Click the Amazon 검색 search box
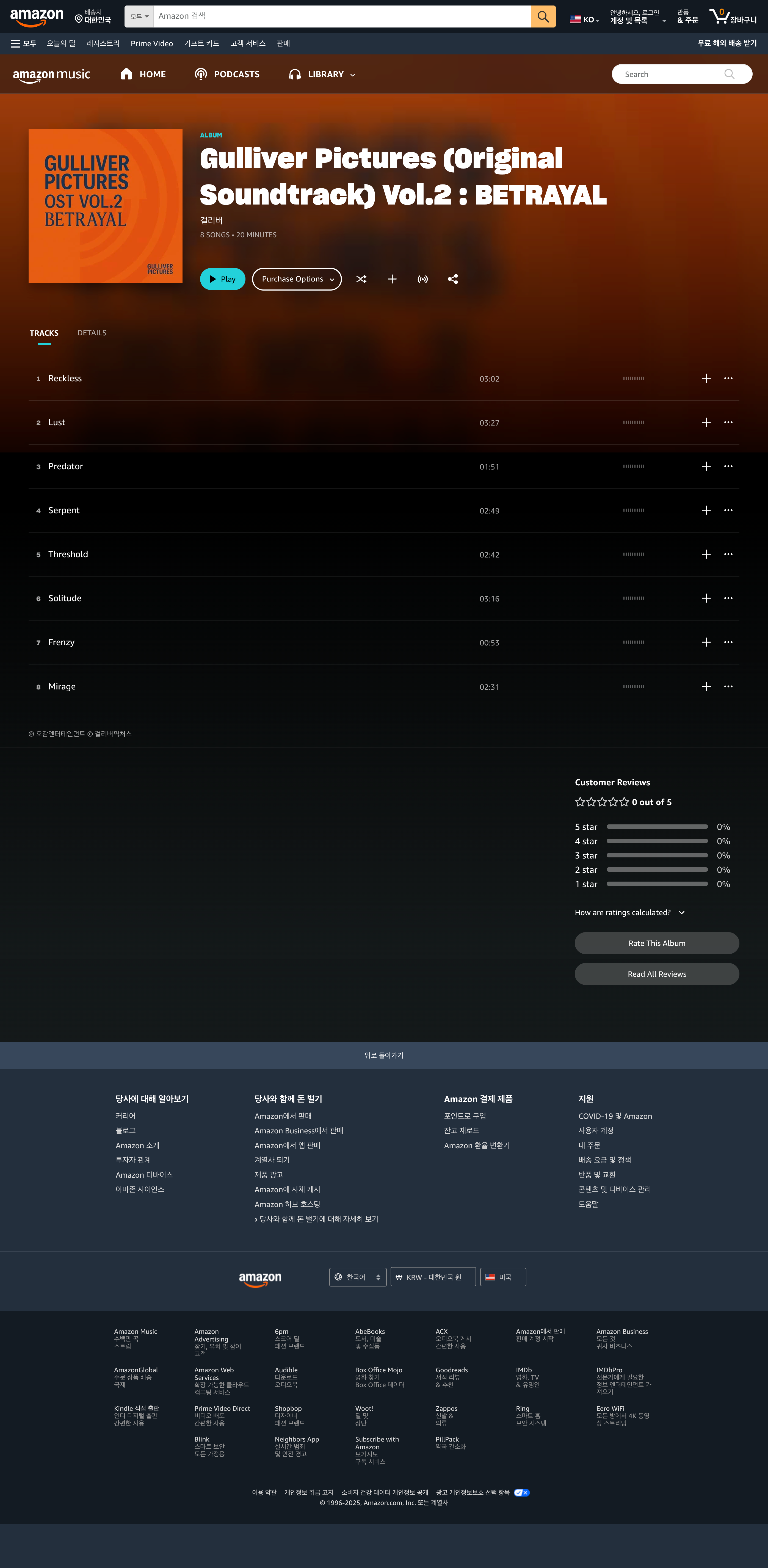 [342, 16]
